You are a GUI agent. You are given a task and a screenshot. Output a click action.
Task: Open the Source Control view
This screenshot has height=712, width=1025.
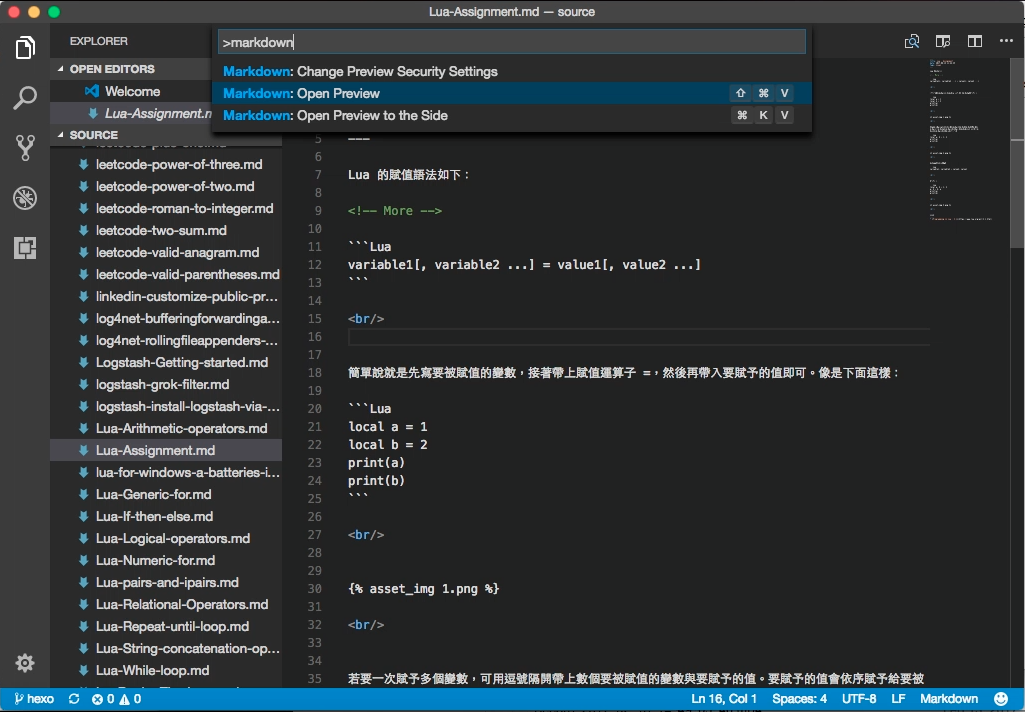point(25,148)
